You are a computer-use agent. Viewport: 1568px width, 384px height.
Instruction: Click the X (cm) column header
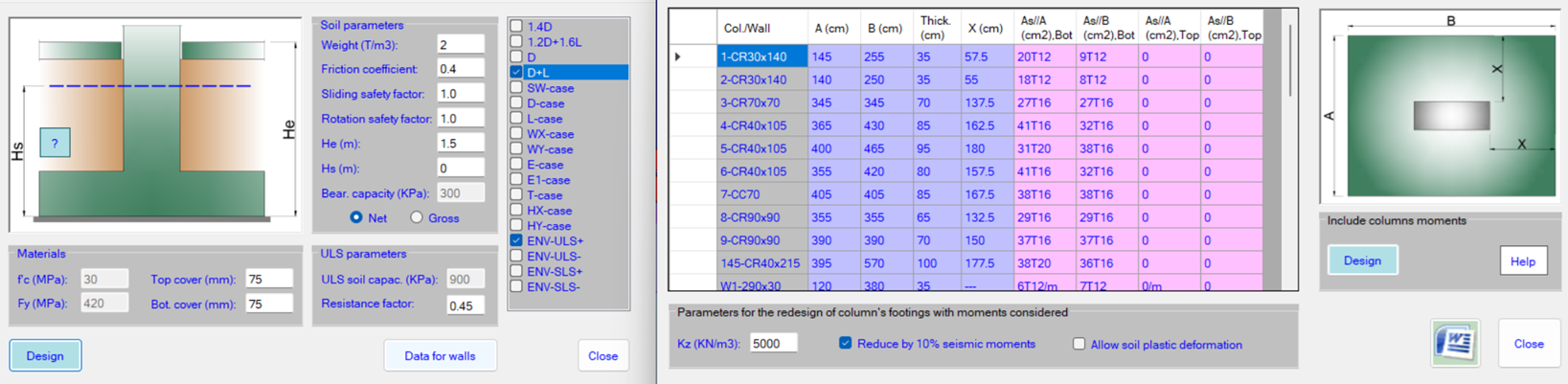(x=988, y=28)
